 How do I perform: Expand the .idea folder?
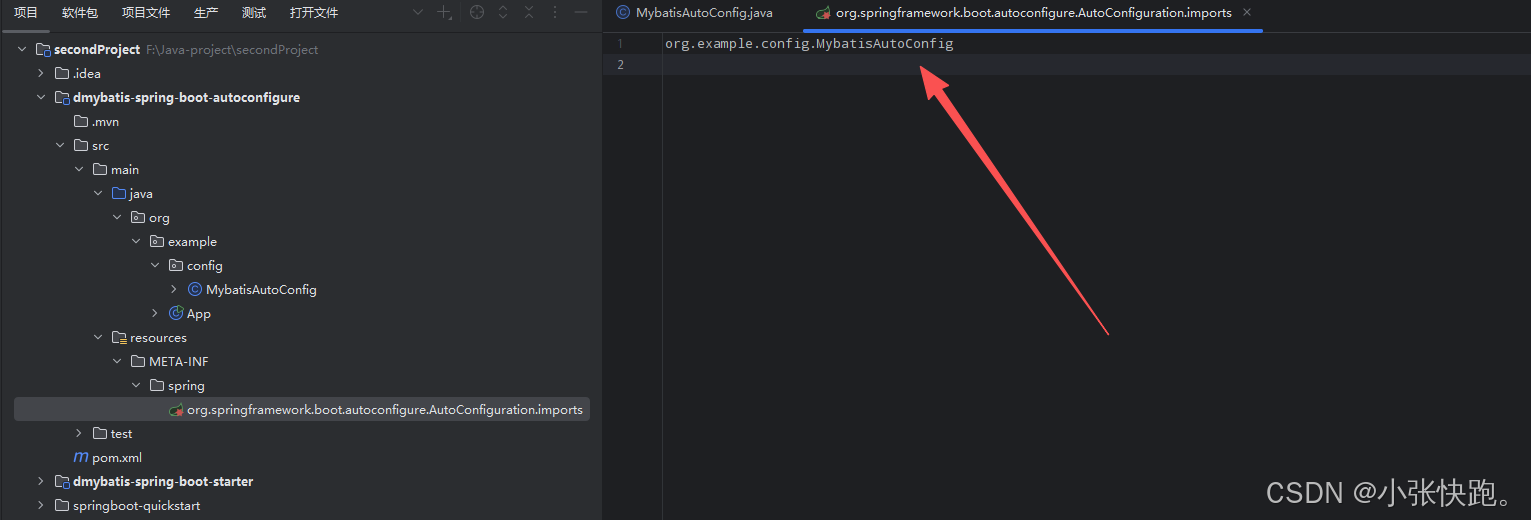41,73
